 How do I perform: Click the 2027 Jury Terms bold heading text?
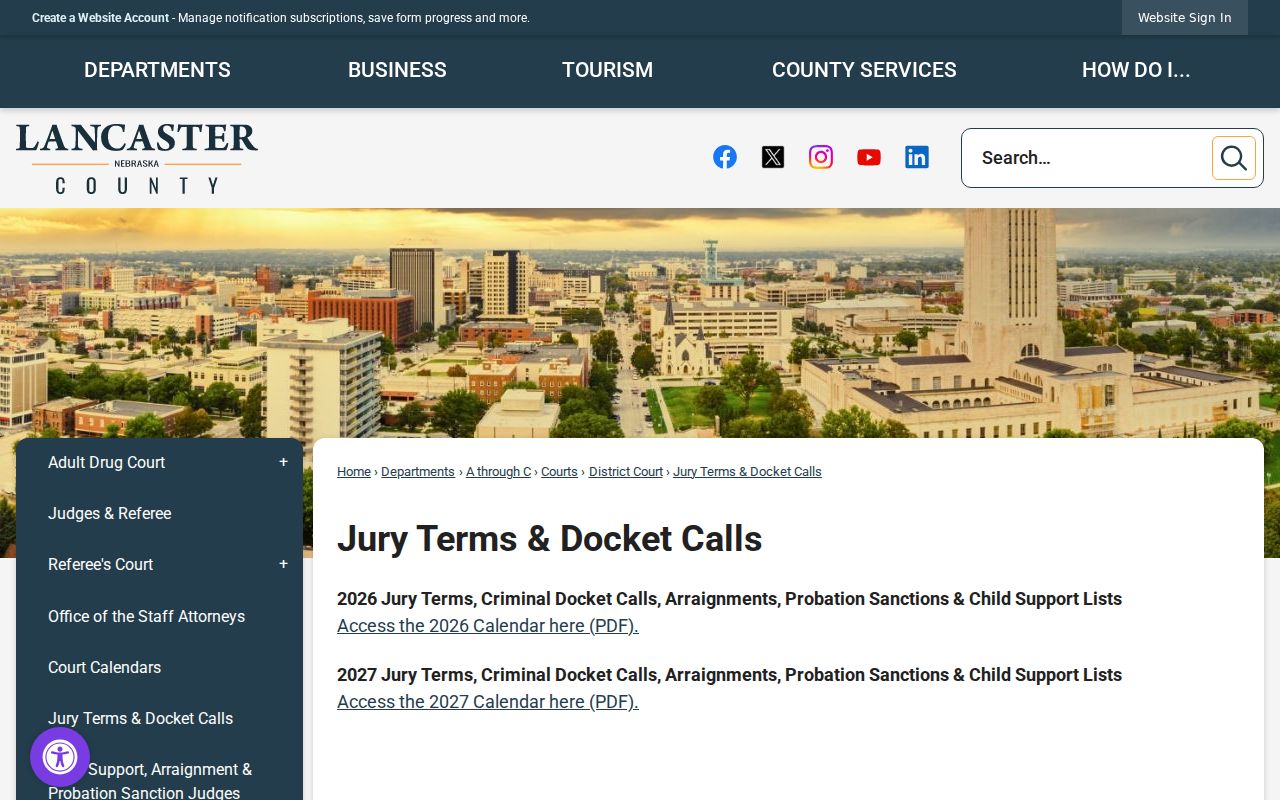(729, 675)
